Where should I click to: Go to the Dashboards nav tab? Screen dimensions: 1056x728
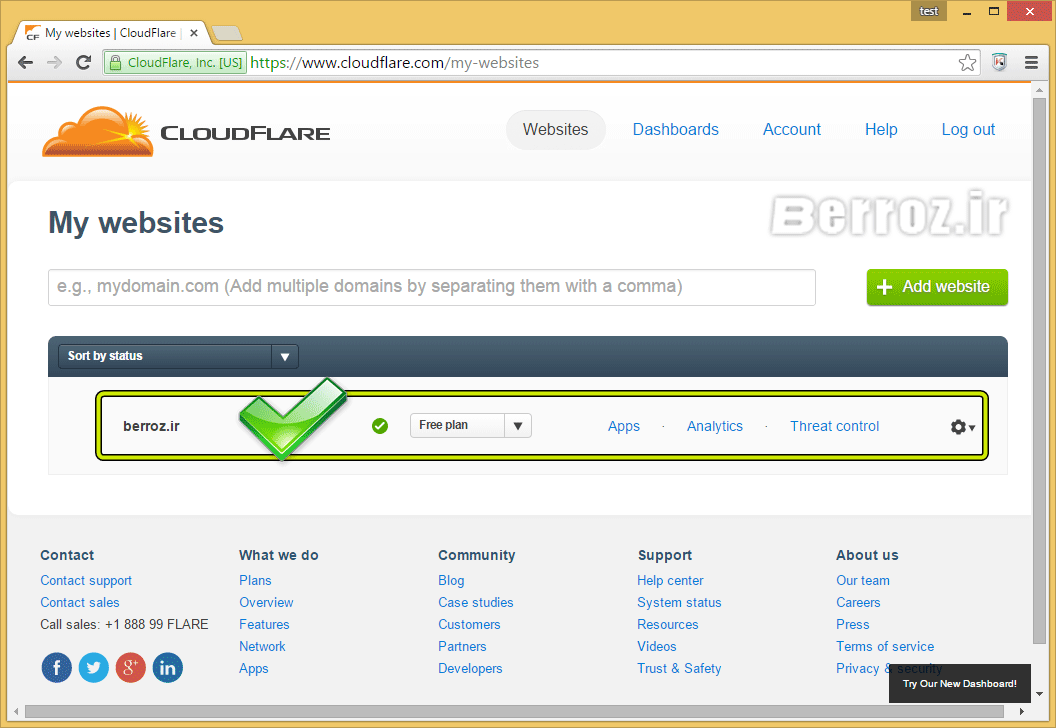click(676, 130)
